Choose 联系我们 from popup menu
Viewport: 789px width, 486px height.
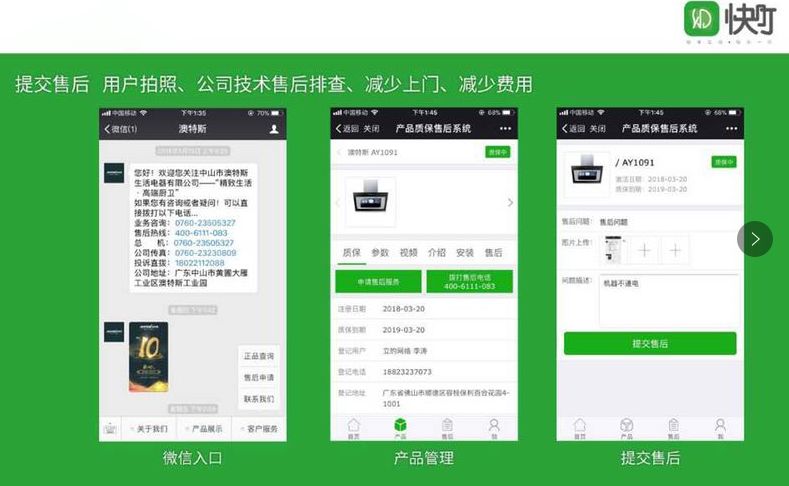point(259,399)
